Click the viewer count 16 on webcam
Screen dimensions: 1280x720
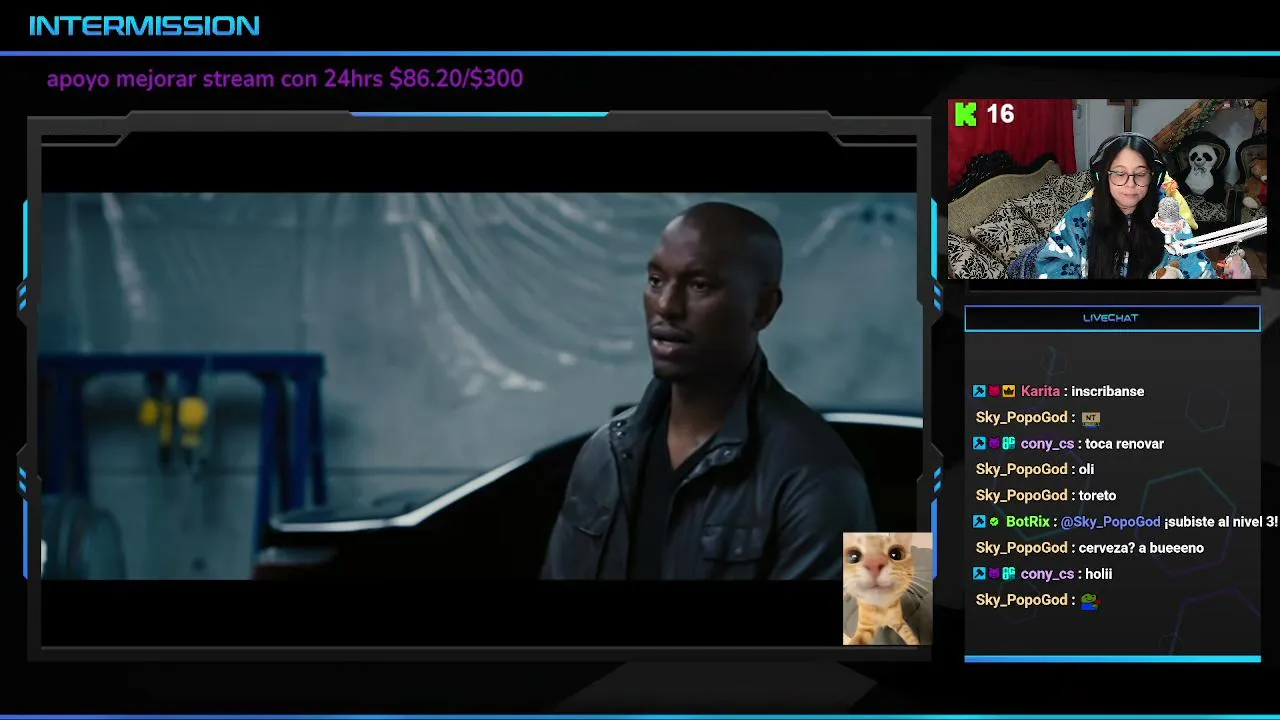tap(1000, 114)
